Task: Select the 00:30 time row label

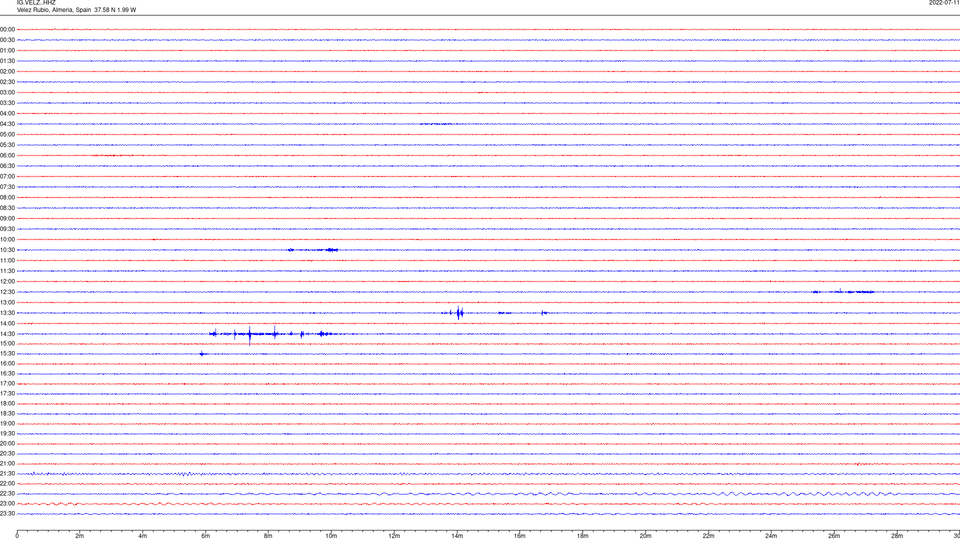Action: click(x=7, y=40)
